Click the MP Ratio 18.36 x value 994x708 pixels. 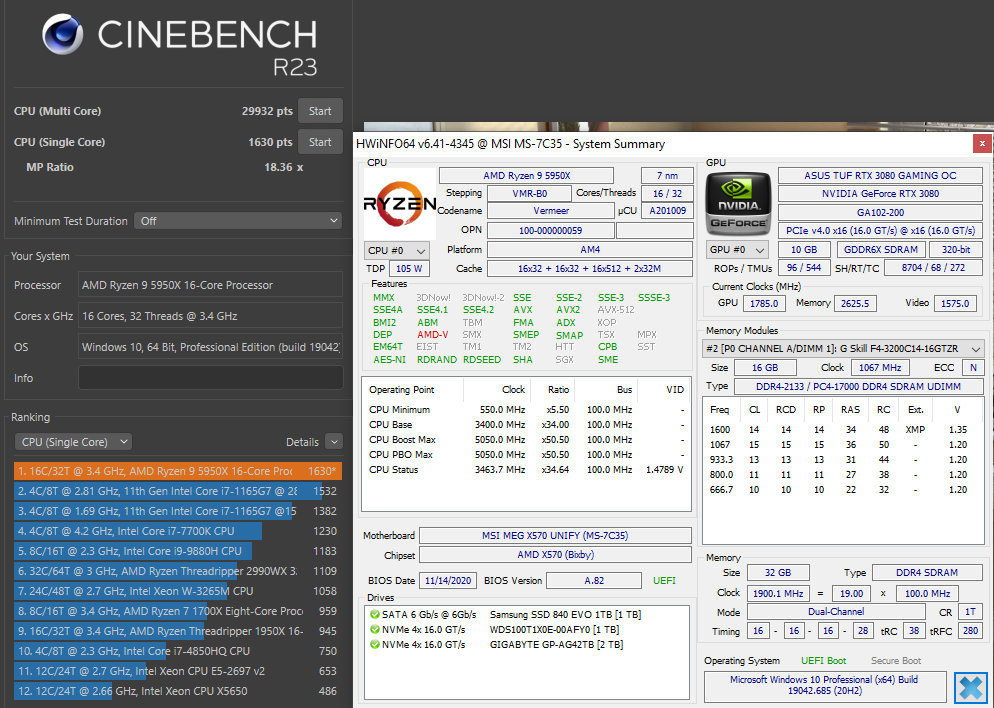283,167
